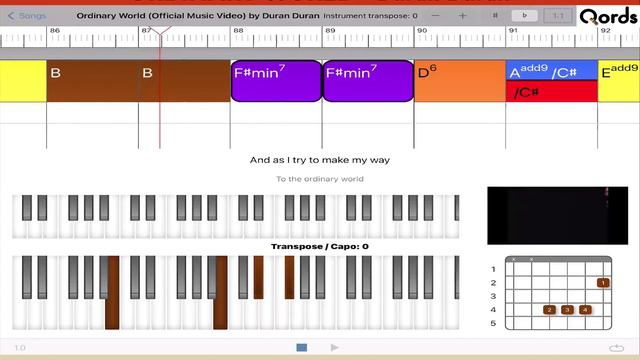The width and height of the screenshot is (640, 360).
Task: Select the F#min7 chord at bar 88
Action: (x=276, y=81)
